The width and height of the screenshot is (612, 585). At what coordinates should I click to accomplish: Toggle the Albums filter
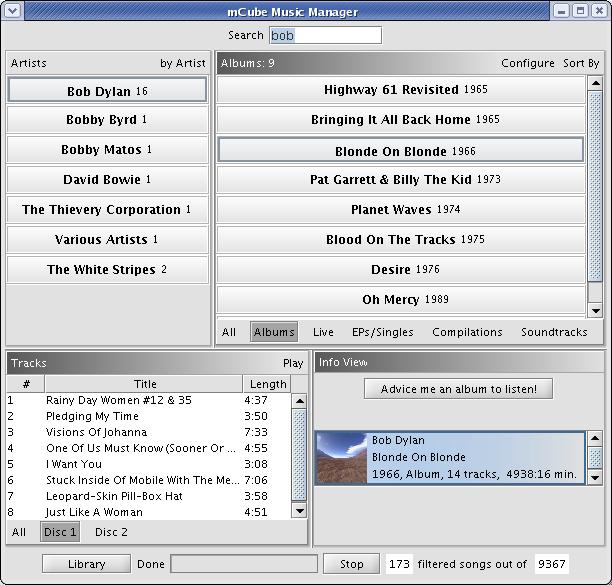coord(274,332)
